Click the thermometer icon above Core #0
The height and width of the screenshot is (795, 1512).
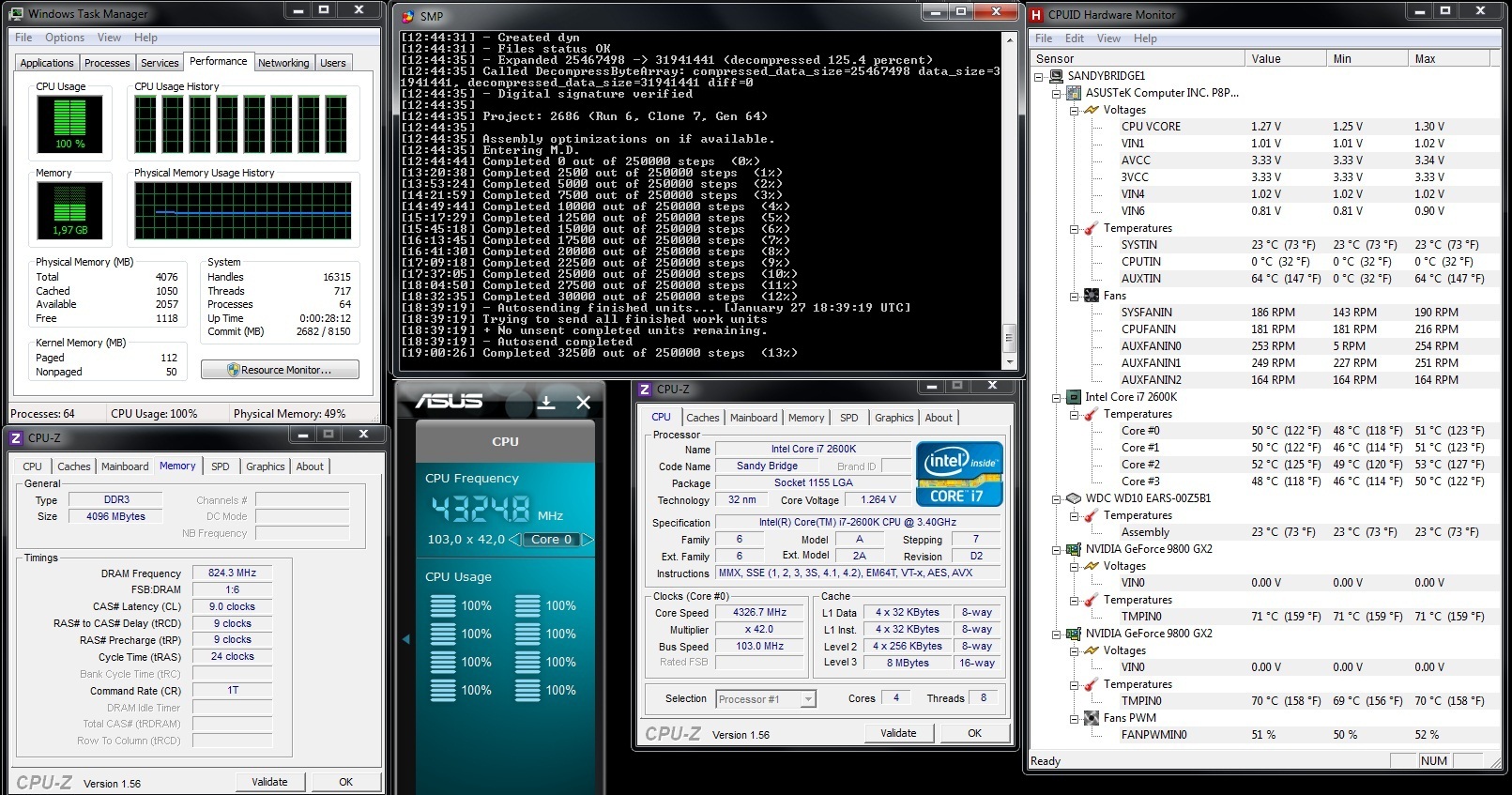pyautogui.click(x=1092, y=414)
